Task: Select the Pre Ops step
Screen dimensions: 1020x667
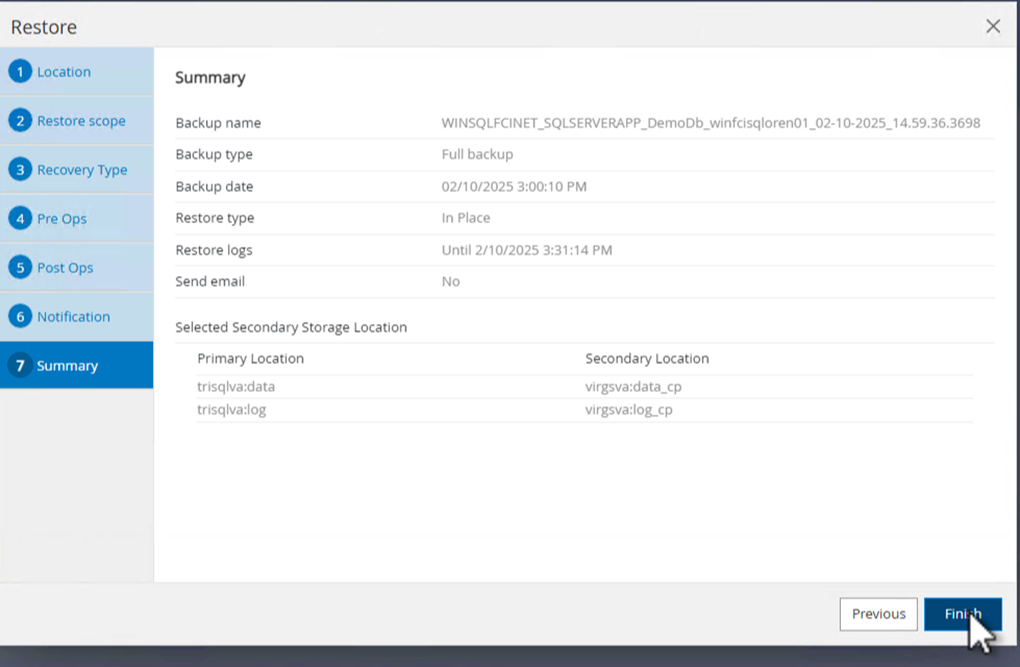Action: (77, 219)
